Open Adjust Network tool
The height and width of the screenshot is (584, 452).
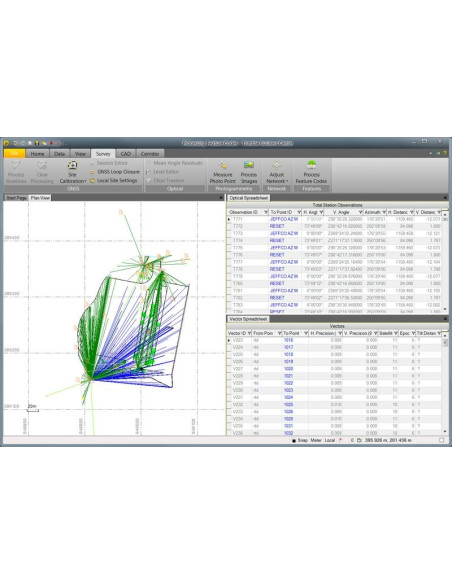[277, 172]
